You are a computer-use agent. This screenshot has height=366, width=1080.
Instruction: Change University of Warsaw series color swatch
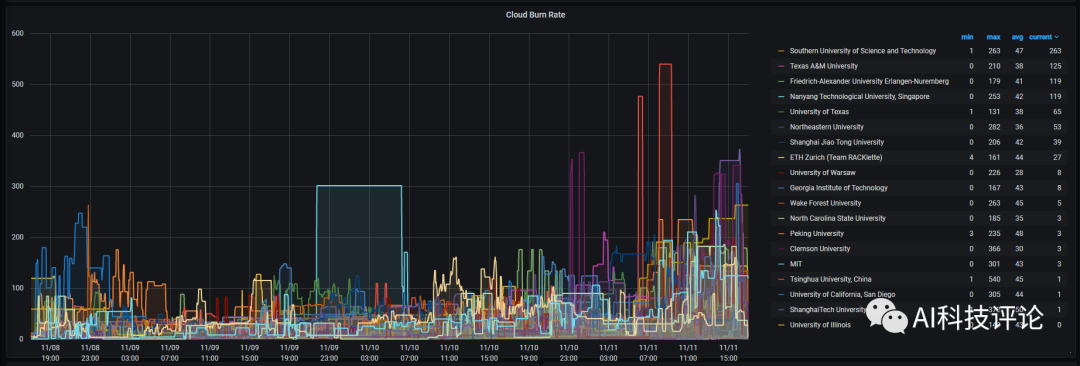coord(781,172)
